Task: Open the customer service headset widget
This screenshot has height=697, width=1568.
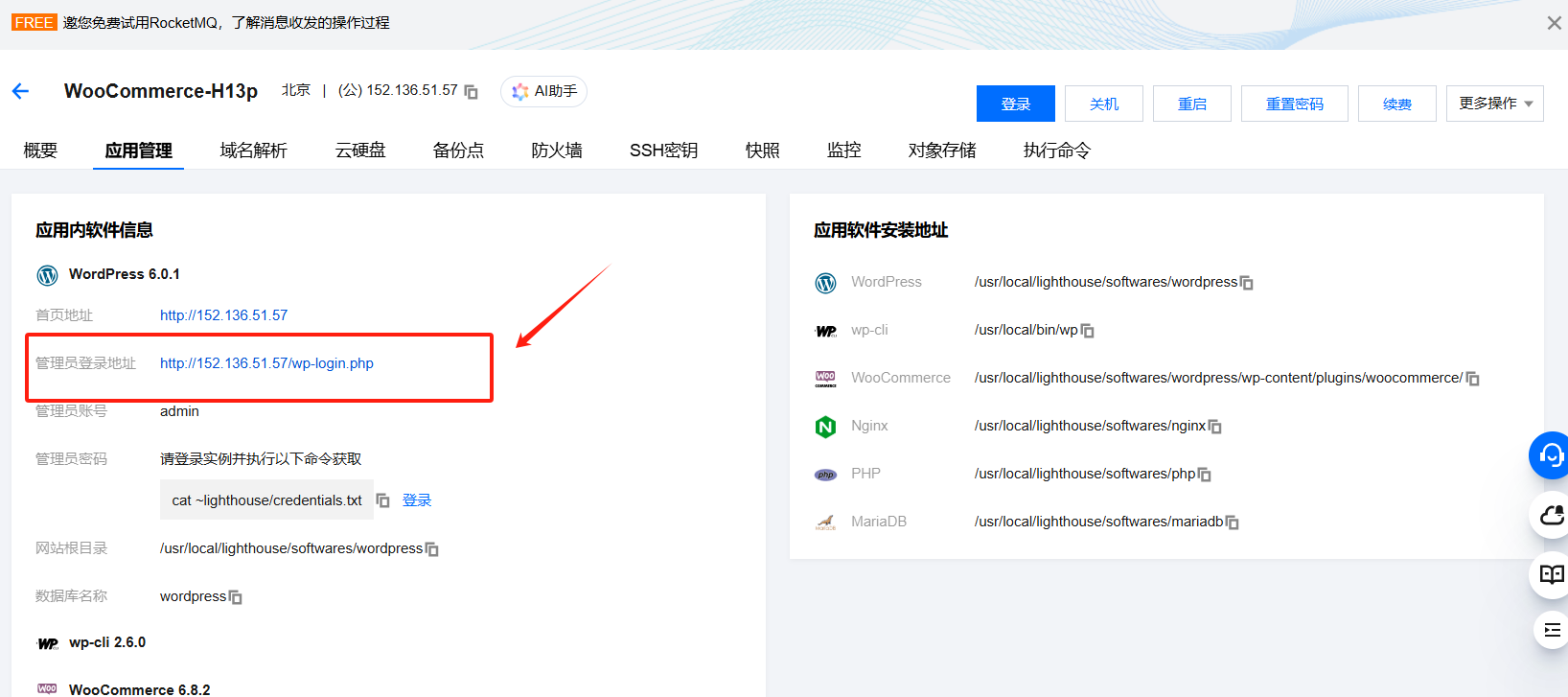Action: click(1550, 455)
